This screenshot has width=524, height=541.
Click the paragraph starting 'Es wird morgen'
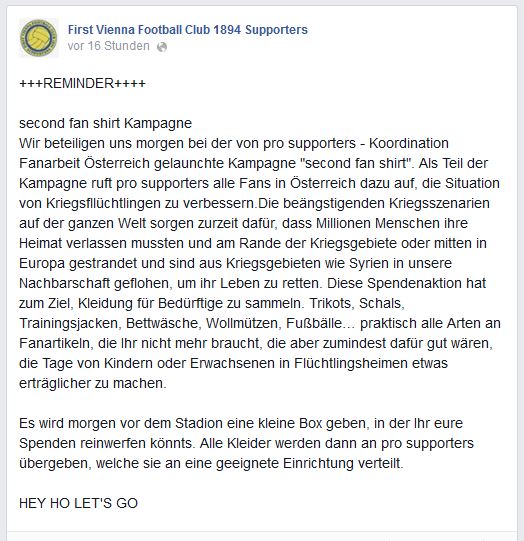tap(246, 443)
